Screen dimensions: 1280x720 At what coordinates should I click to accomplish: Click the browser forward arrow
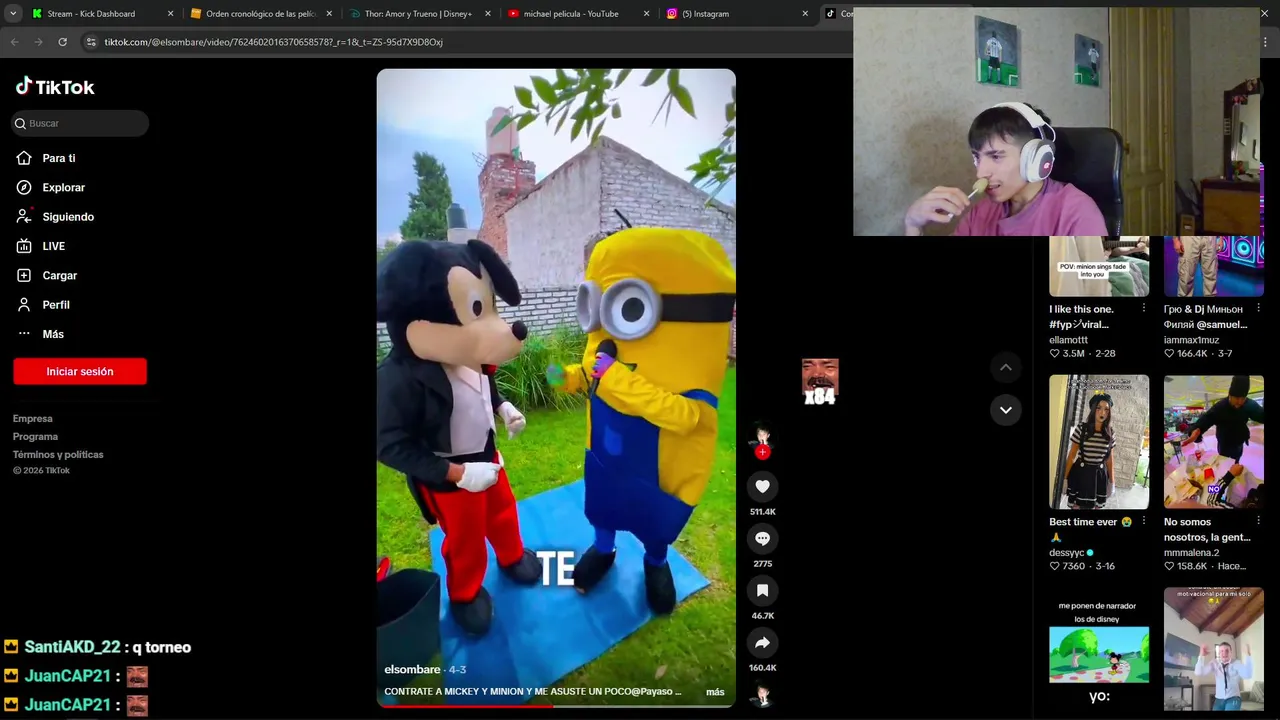click(x=38, y=42)
